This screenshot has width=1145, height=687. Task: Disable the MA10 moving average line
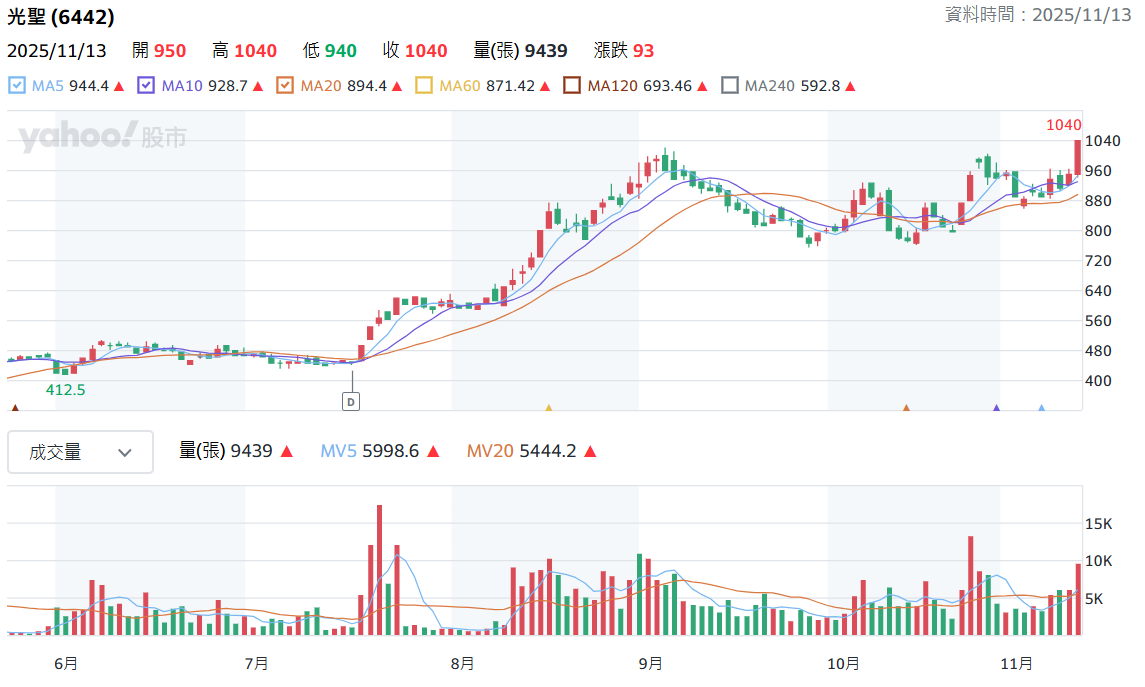click(x=146, y=86)
